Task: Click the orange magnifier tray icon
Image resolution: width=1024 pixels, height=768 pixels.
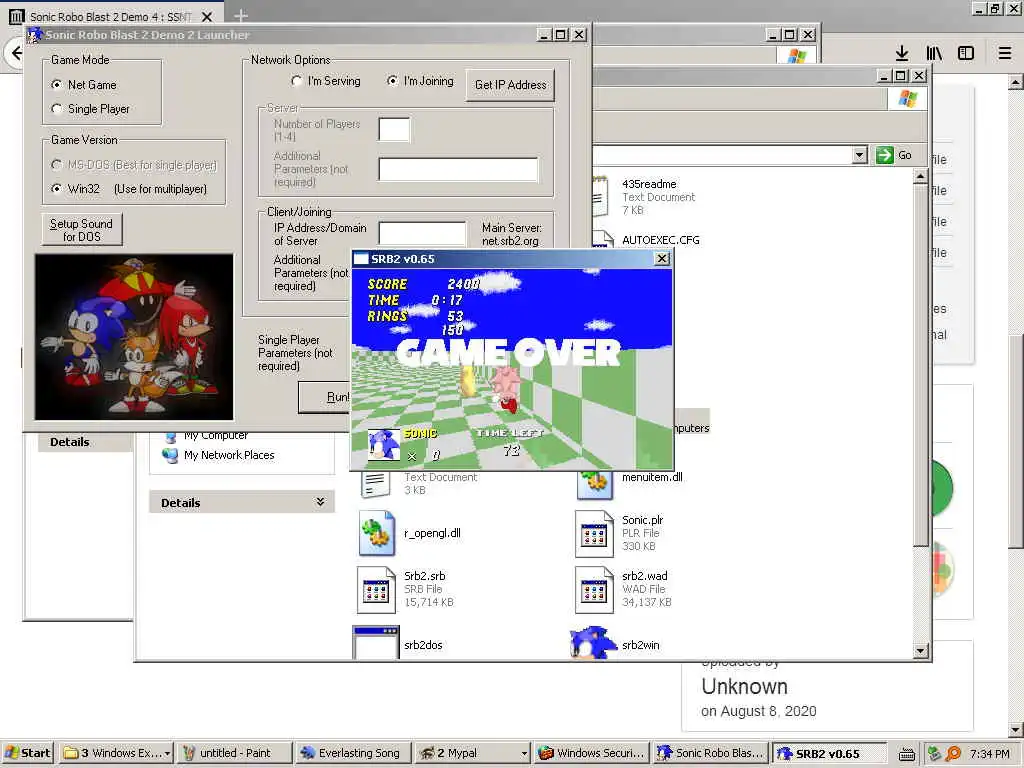Action: (x=954, y=754)
